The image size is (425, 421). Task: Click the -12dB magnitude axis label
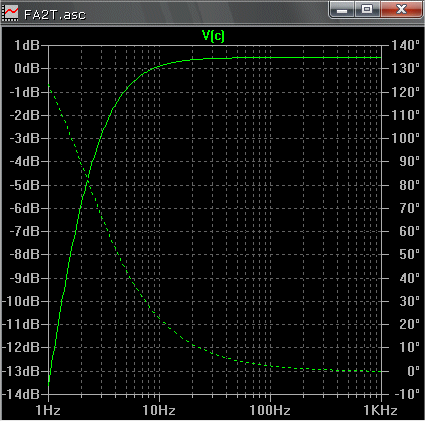click(21, 348)
